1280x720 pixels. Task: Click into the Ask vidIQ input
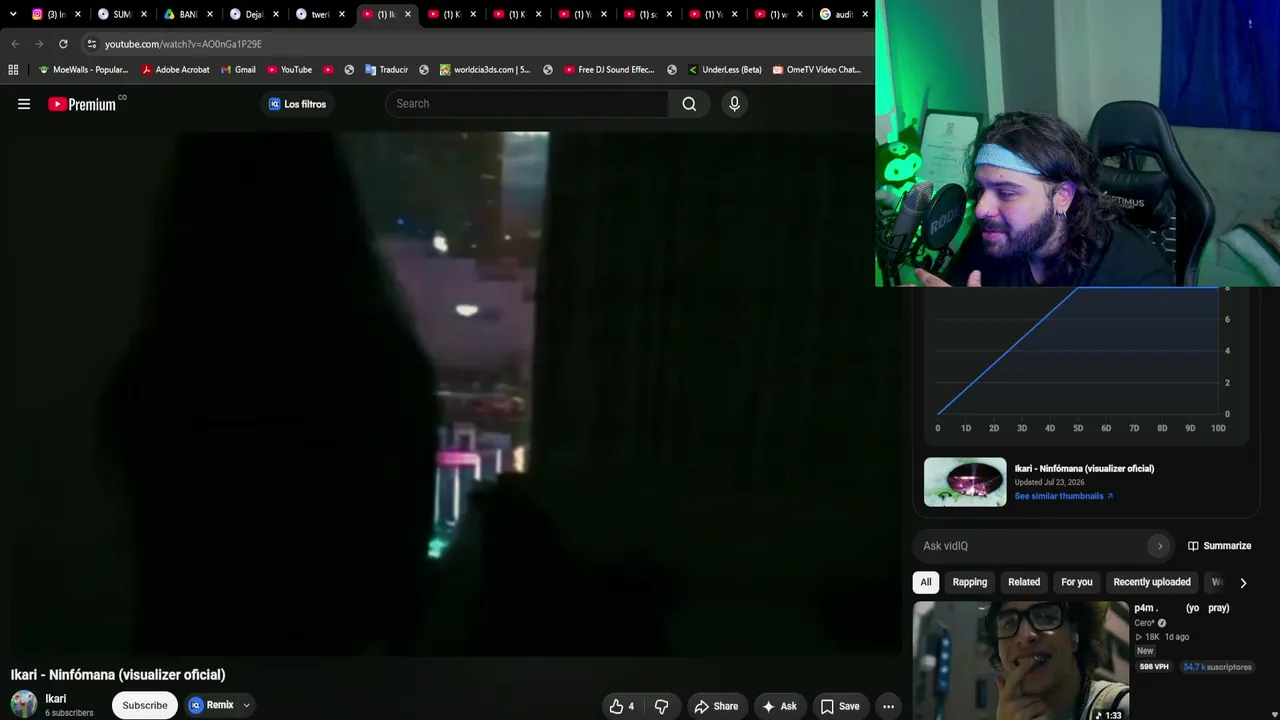1030,546
